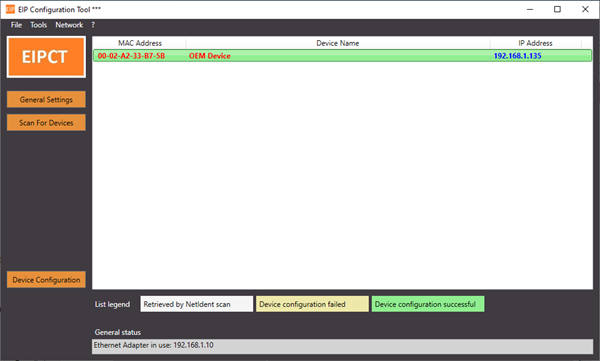Click the white Retrieved by NetIdent scan legend
600x361 pixels.
pos(197,304)
